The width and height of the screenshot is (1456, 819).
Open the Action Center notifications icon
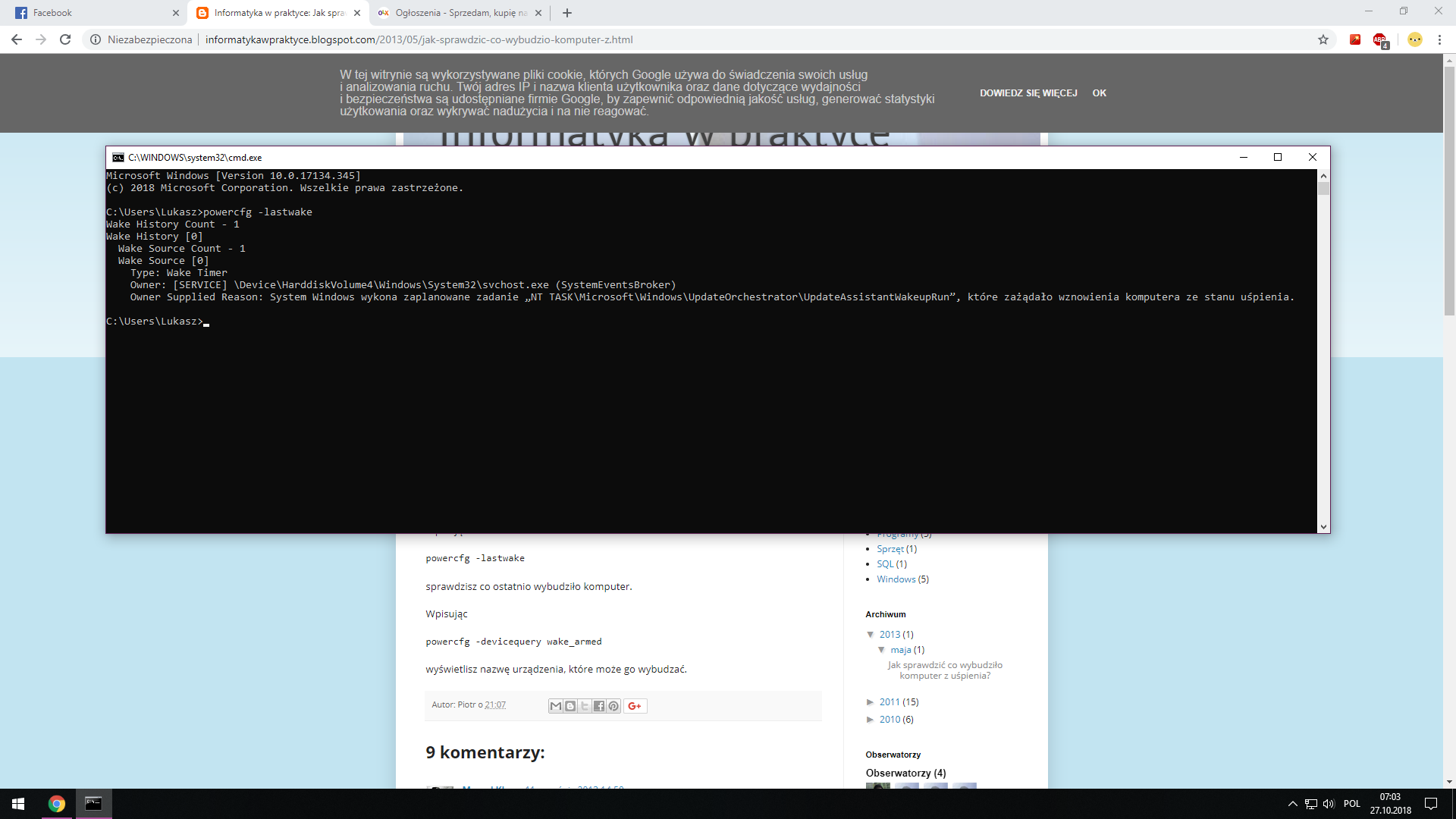click(x=1431, y=804)
